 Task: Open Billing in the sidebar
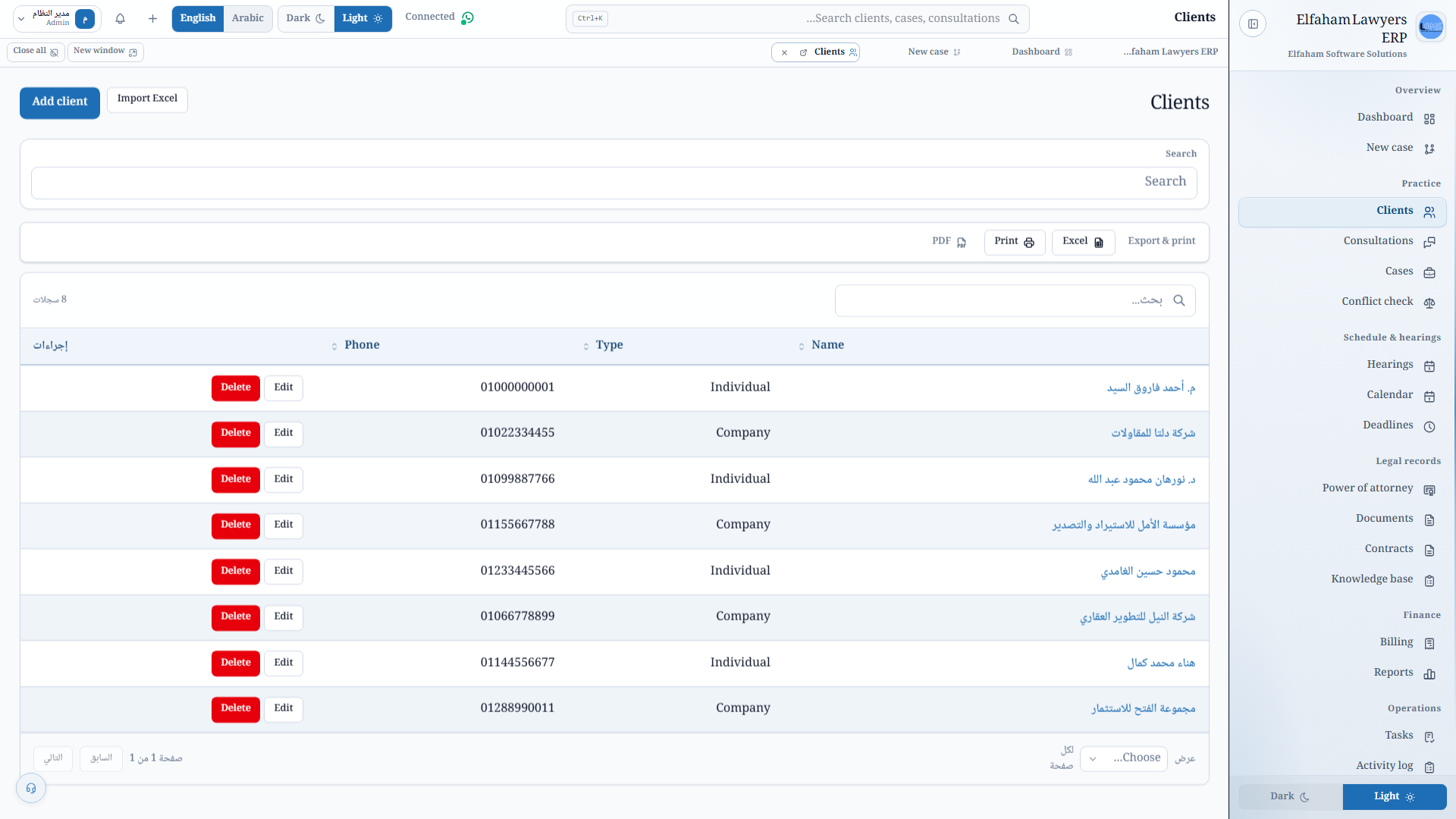(x=1342, y=642)
